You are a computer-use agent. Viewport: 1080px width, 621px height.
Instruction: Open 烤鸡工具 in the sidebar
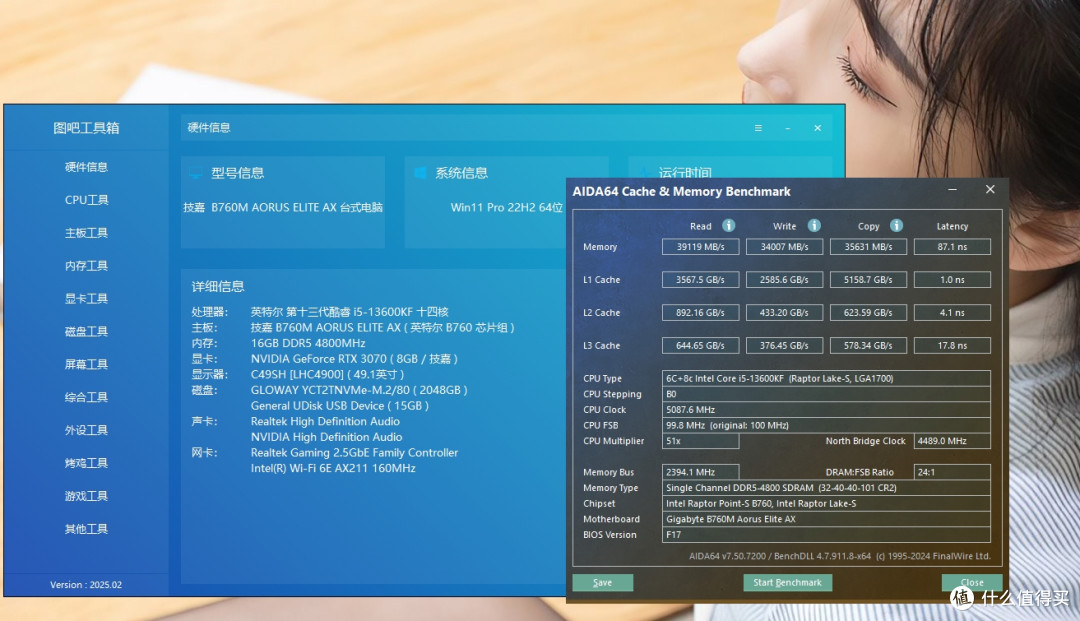pyautogui.click(x=86, y=463)
